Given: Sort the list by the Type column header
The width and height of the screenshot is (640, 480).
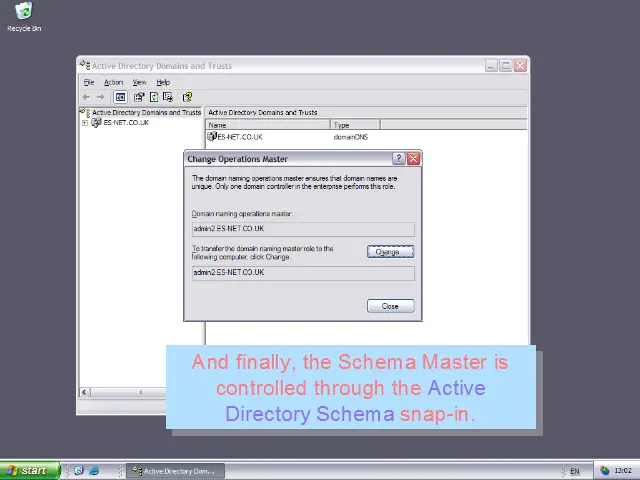Looking at the screenshot, I should coord(355,125).
